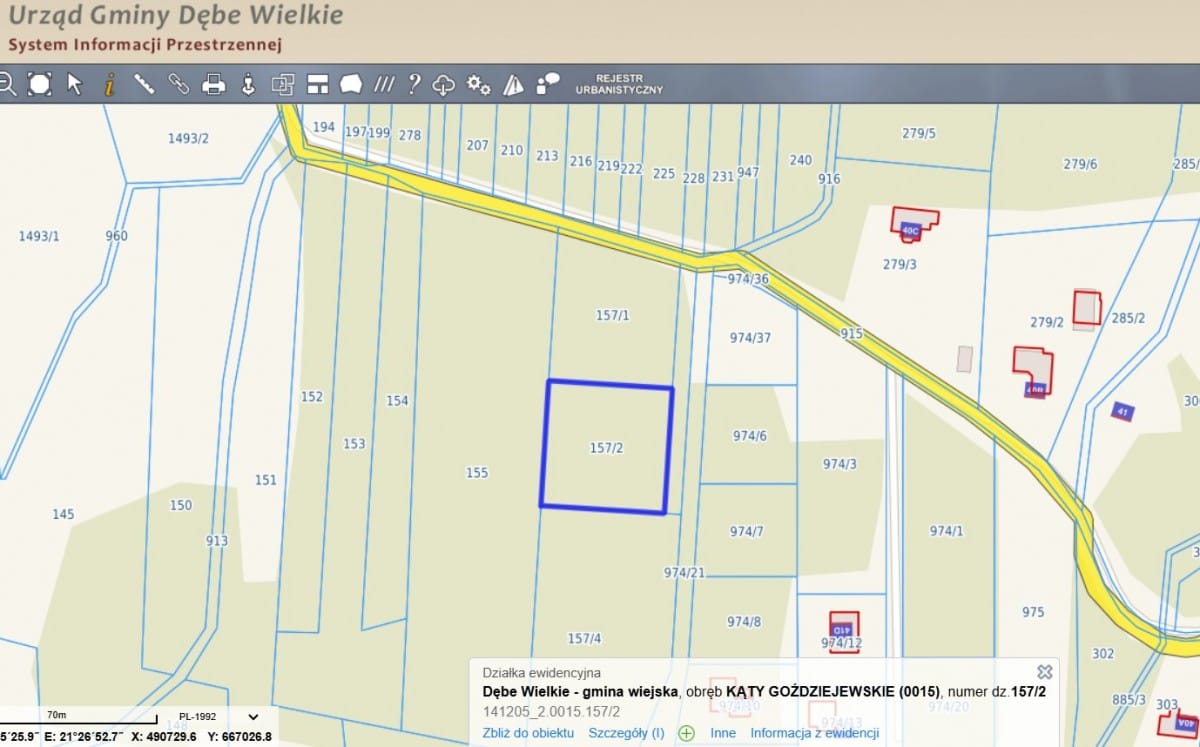Click the cloud download icon
Viewport: 1200px width, 747px height.
tap(444, 85)
